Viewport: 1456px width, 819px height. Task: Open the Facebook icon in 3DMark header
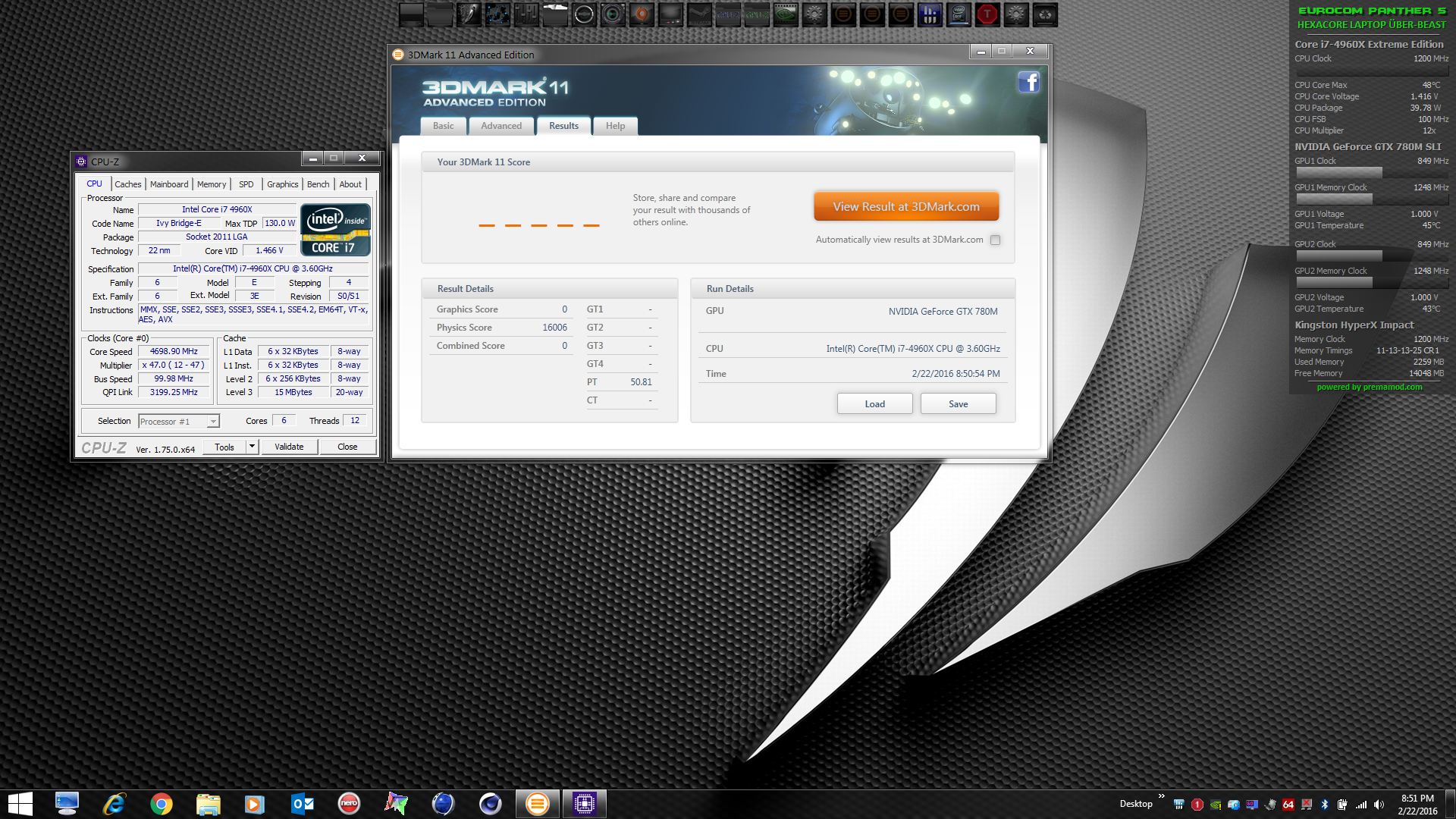(x=1028, y=82)
